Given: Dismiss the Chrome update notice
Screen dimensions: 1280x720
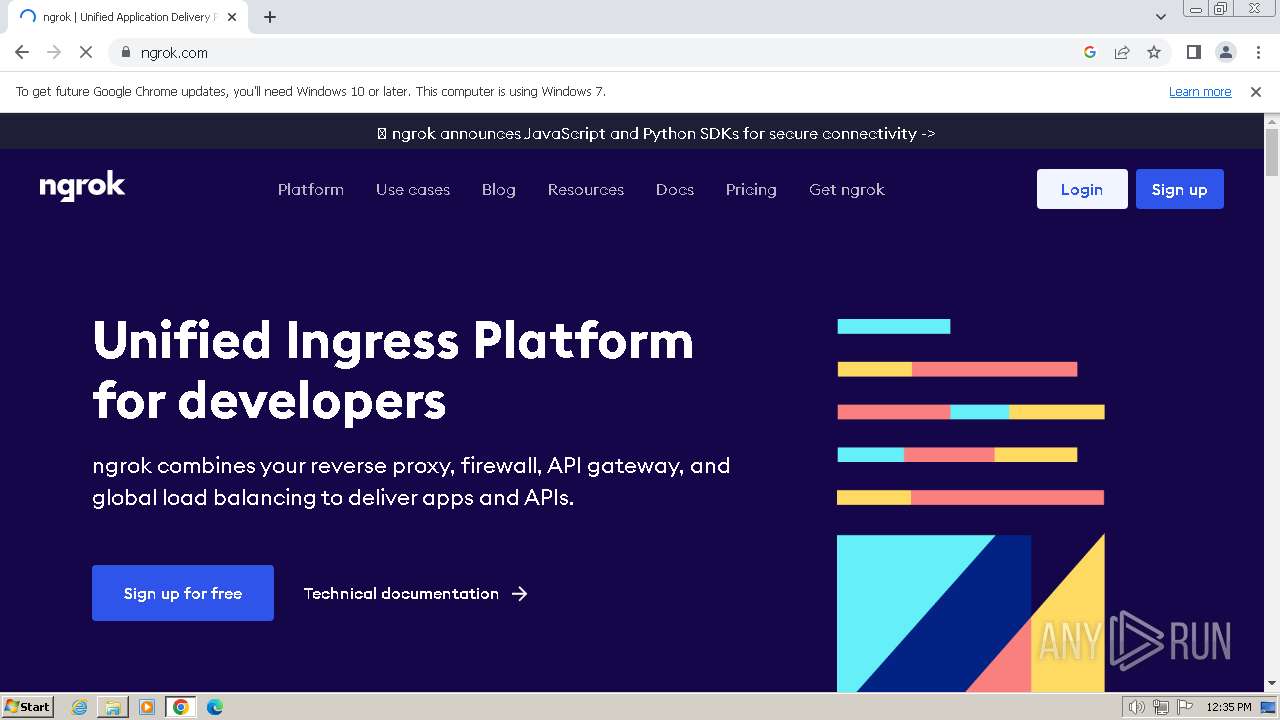Looking at the screenshot, I should coord(1256,91).
